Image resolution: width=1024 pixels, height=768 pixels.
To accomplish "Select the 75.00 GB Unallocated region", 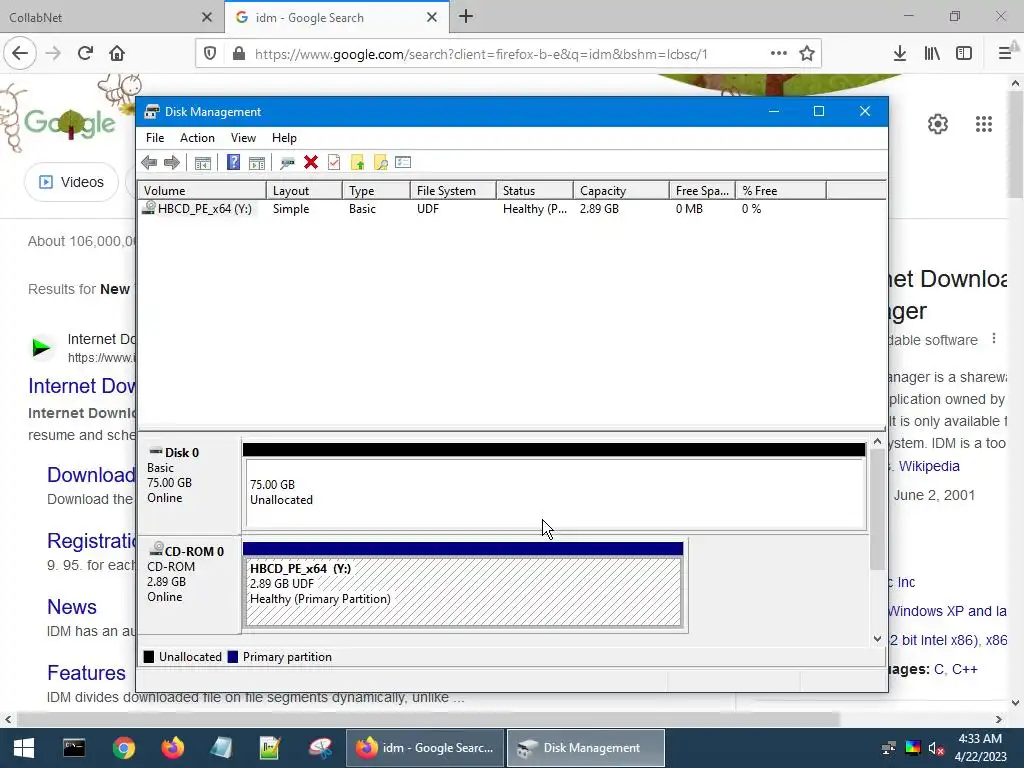I will (x=556, y=494).
